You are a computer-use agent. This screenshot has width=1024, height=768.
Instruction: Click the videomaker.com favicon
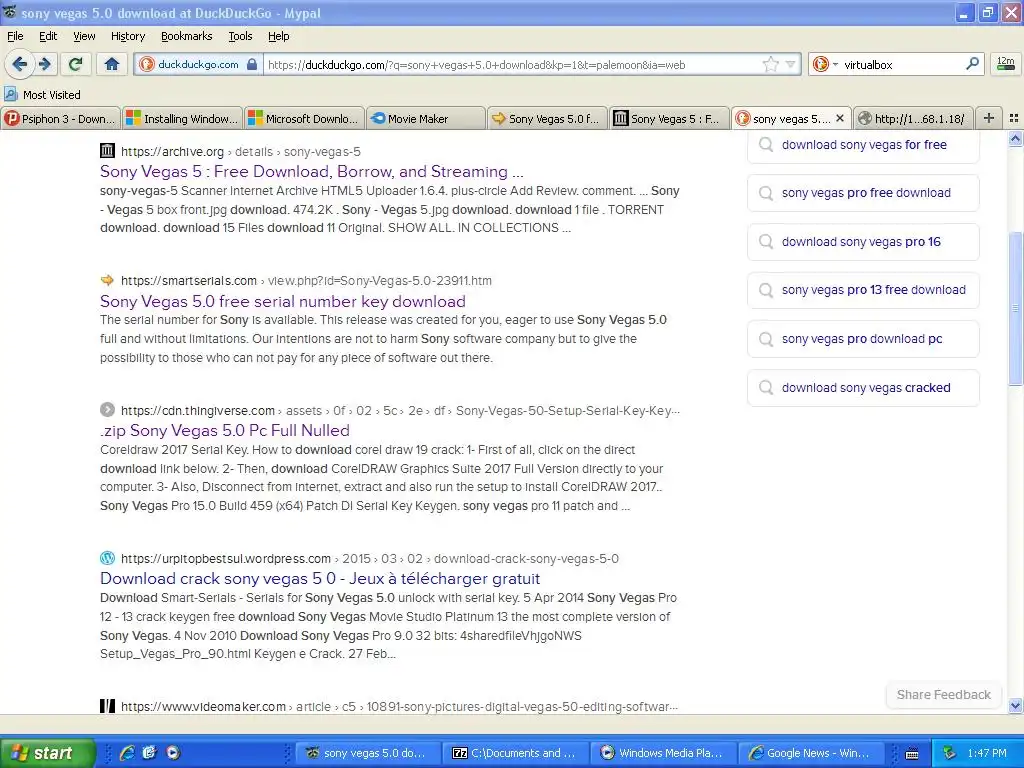(x=107, y=706)
